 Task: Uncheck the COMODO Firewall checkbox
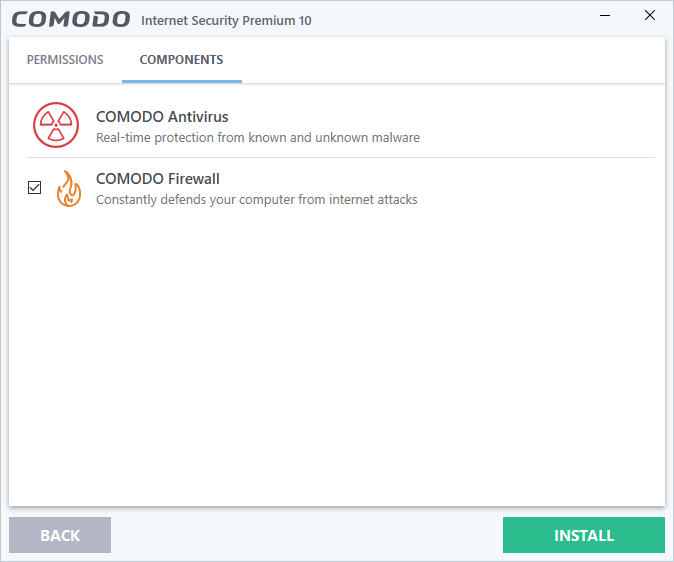35,187
